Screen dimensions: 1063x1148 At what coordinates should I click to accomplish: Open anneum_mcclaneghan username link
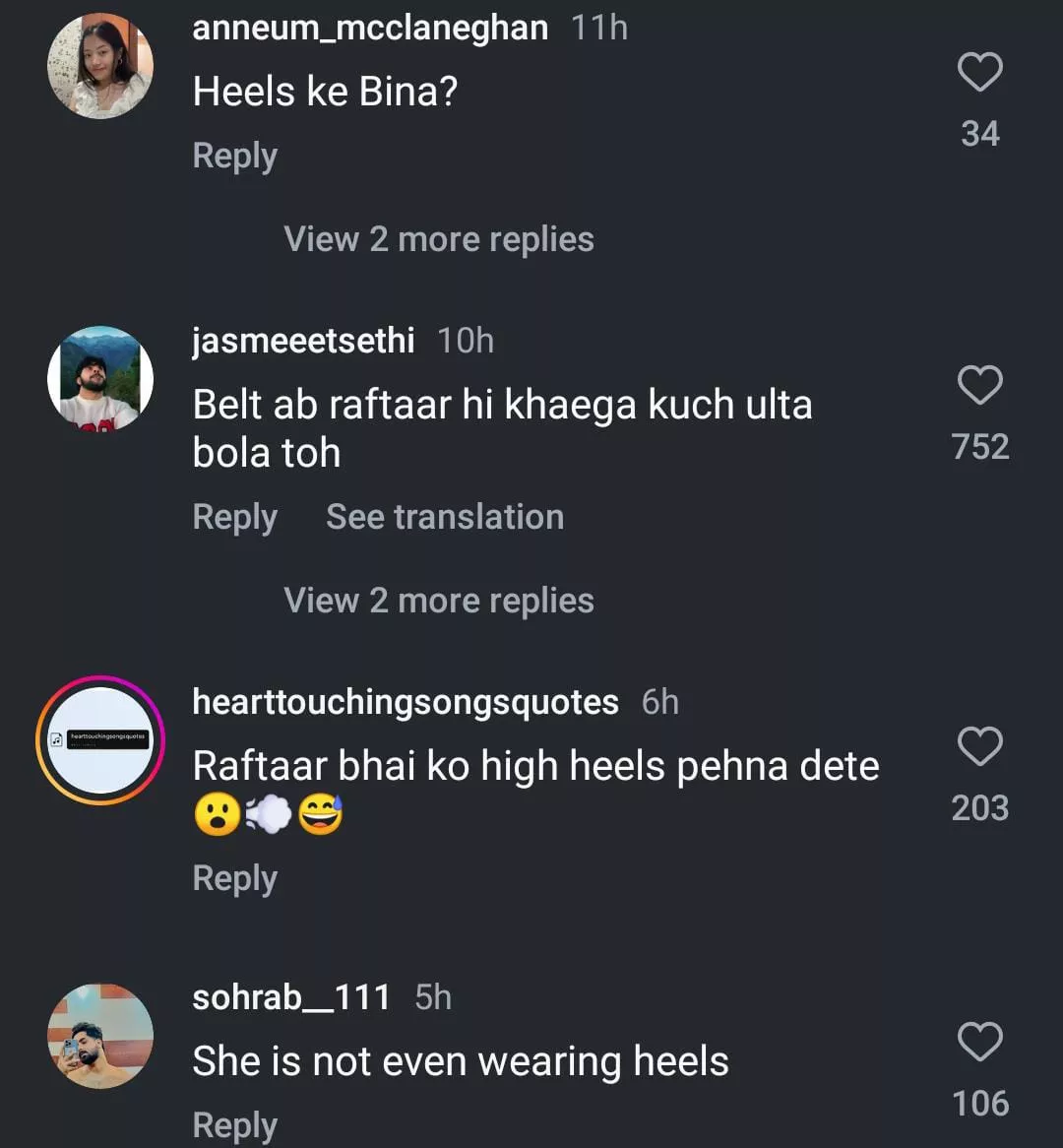[370, 28]
